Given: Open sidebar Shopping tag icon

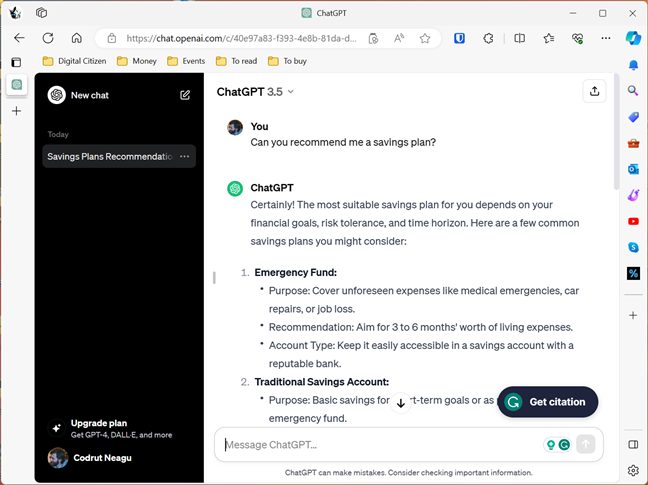Looking at the screenshot, I should (x=633, y=117).
